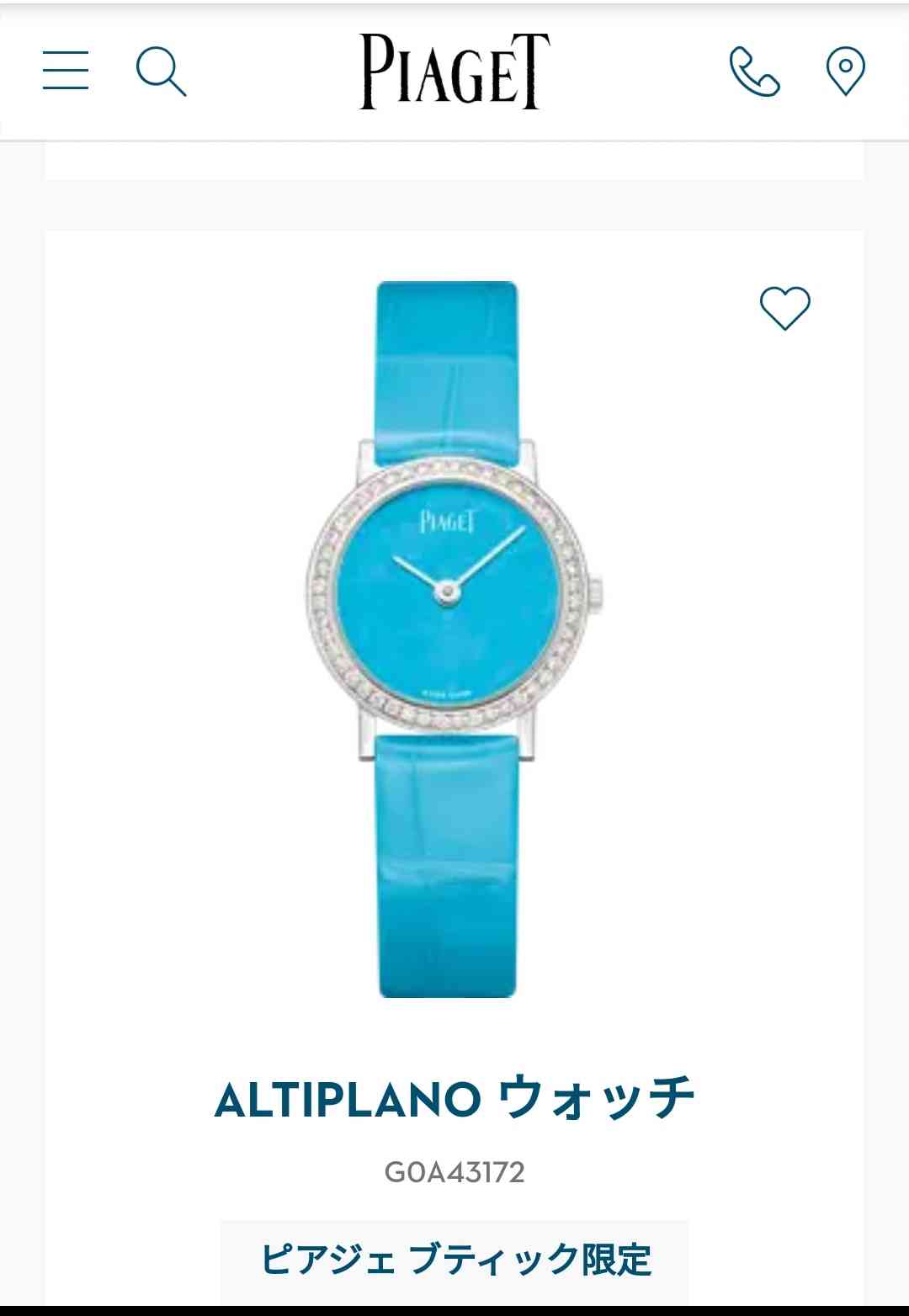
Task: Click the watch's minute hand
Action: [x=489, y=559]
